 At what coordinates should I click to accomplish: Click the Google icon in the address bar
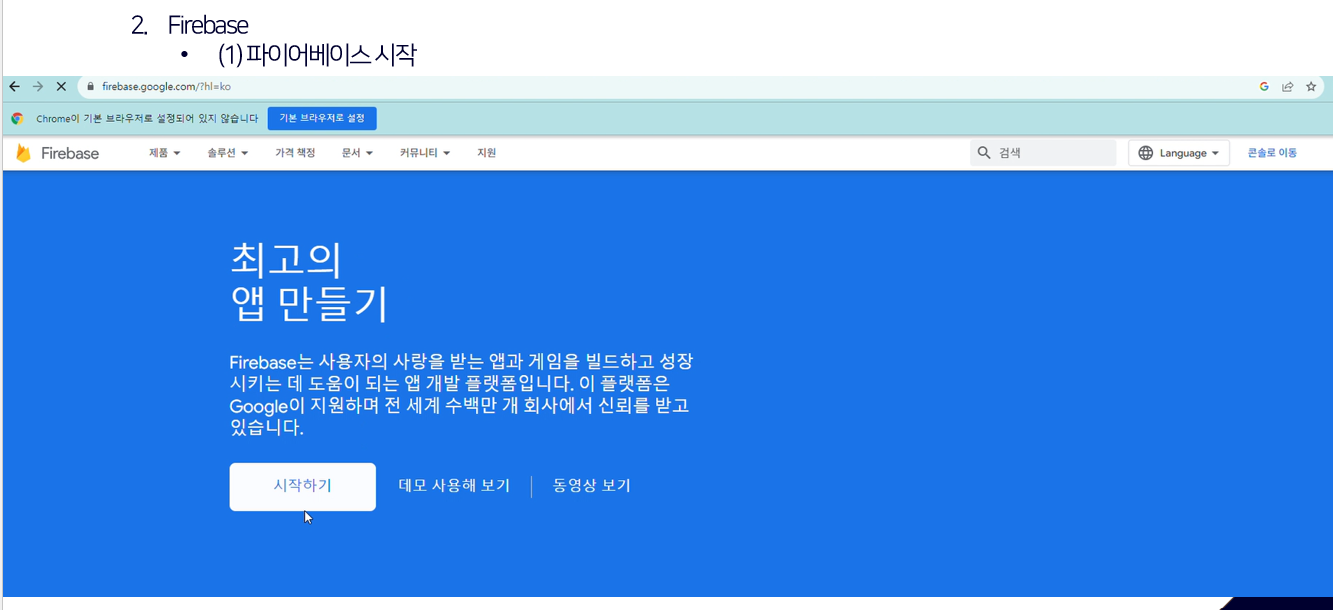(1264, 87)
